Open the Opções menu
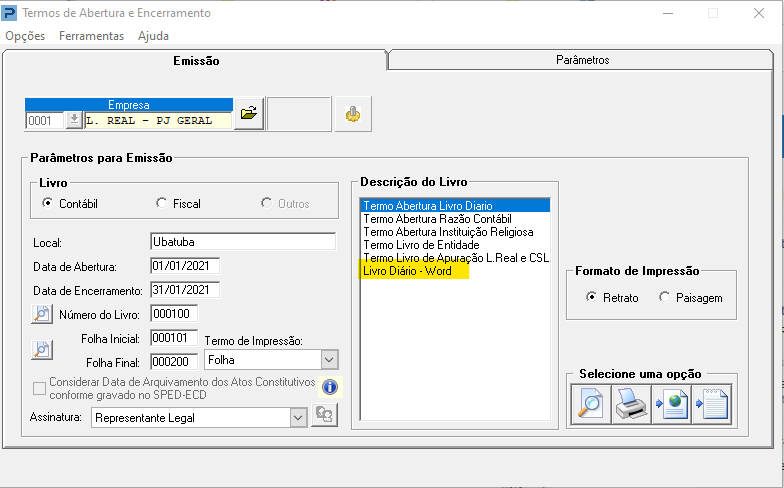Viewport: 784px width, 488px height. 25,36
